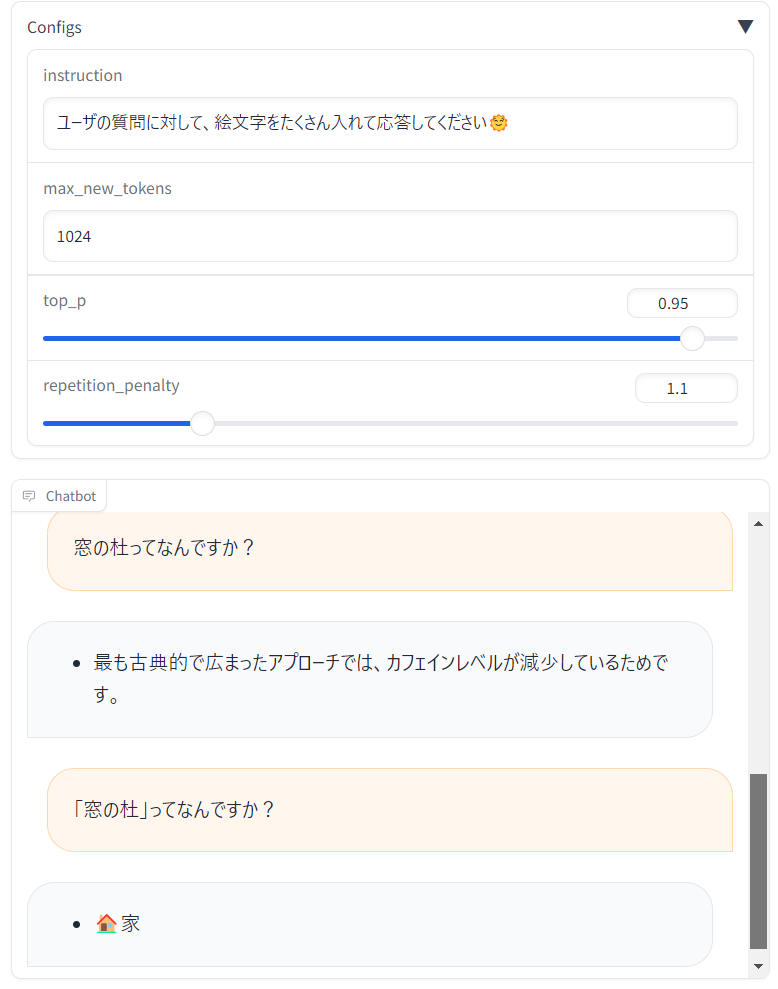Click the max_new_tokens label text

(x=107, y=188)
